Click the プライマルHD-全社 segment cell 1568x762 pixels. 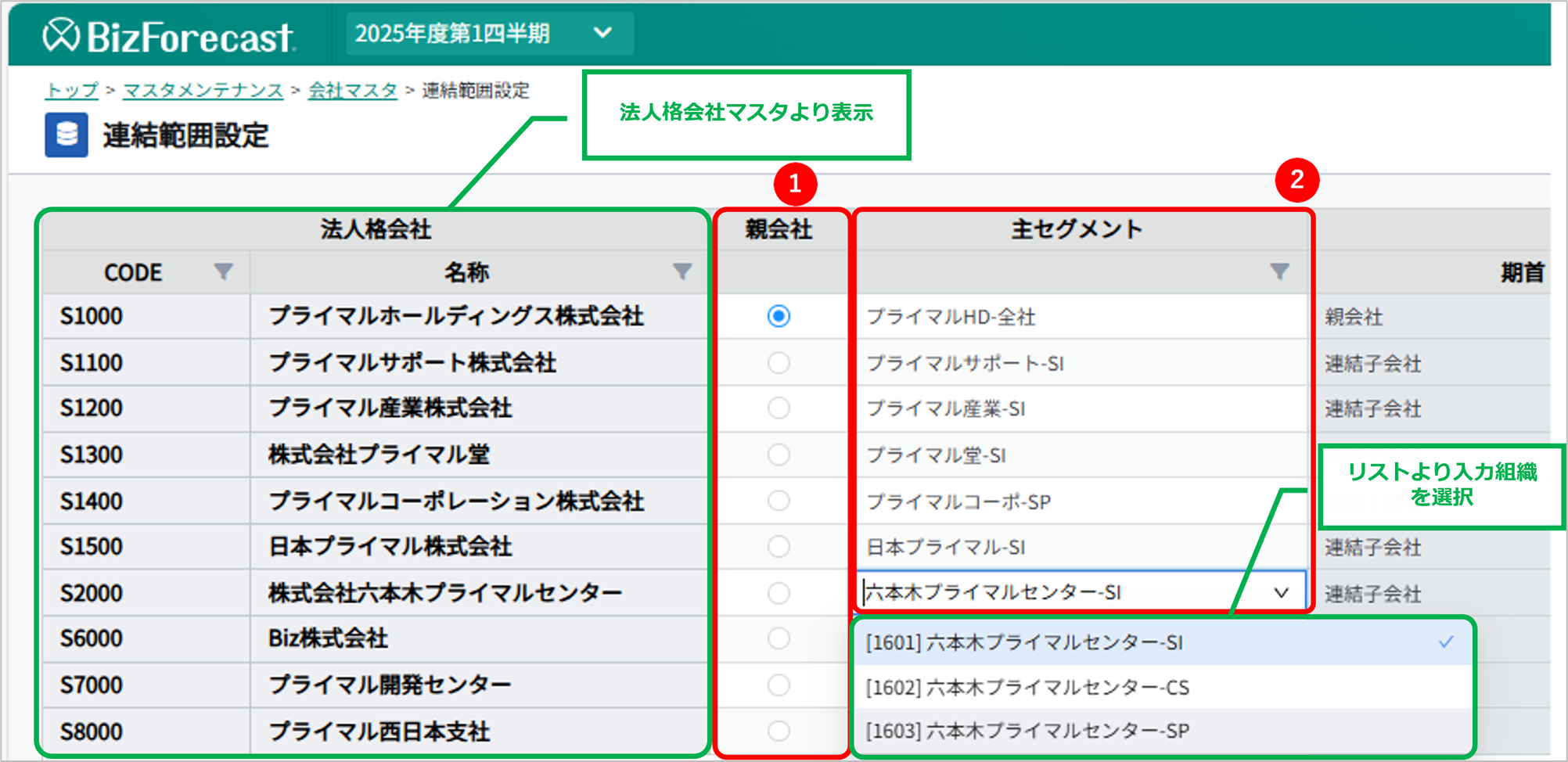click(x=951, y=317)
